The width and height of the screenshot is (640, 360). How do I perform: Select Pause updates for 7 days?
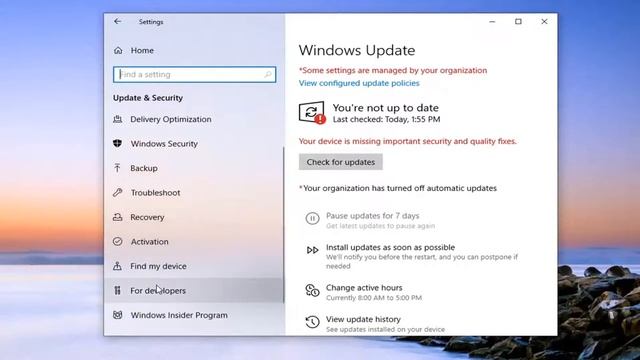pos(373,216)
